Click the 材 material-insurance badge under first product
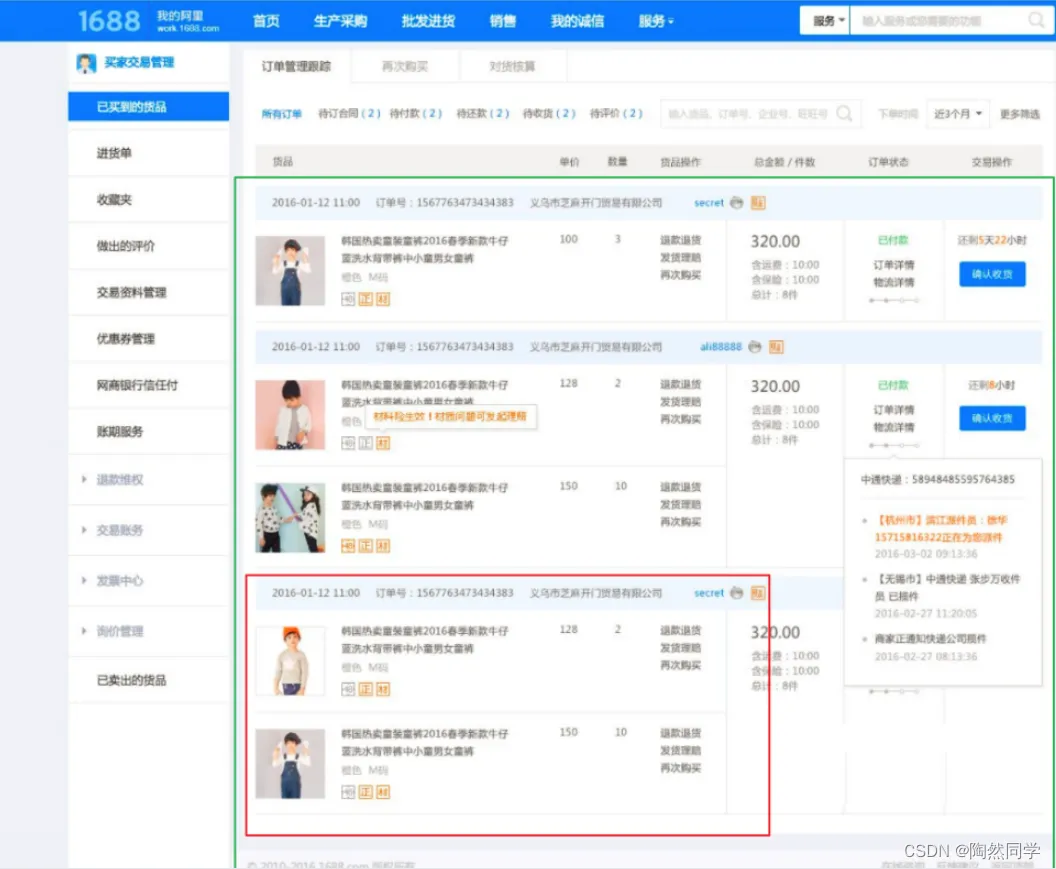1056x869 pixels. (383, 298)
